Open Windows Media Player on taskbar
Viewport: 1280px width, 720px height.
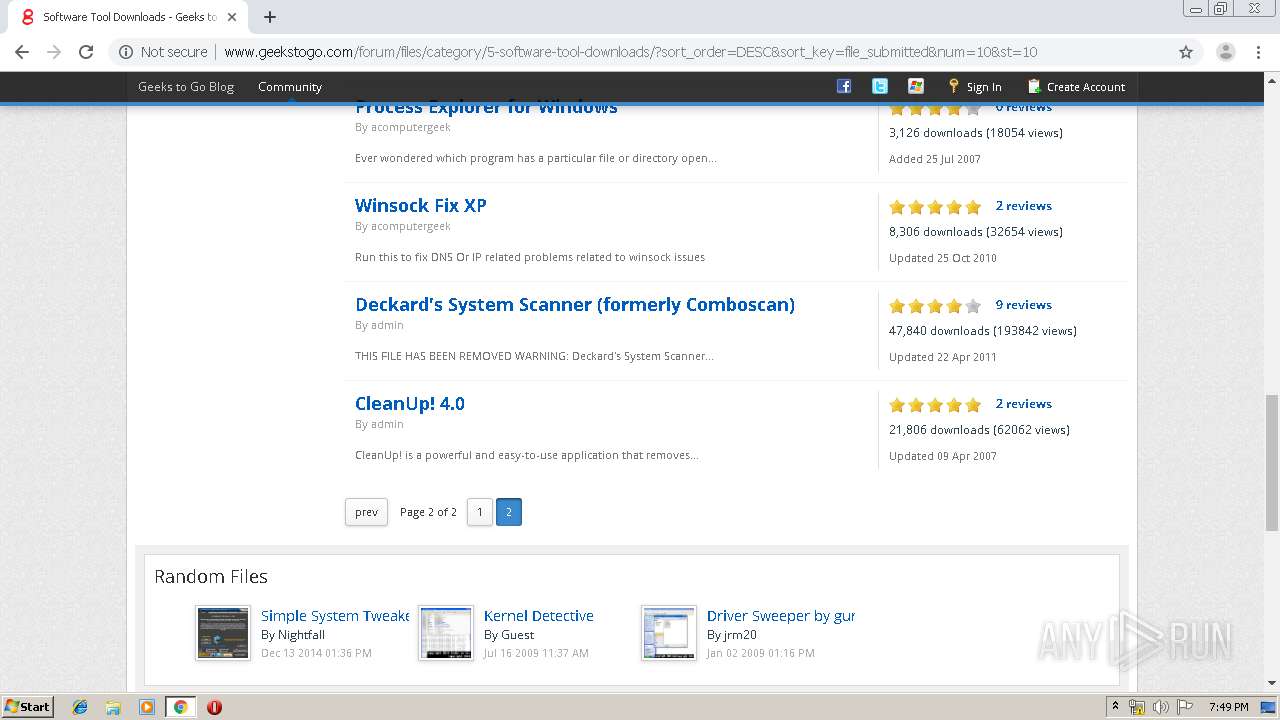pos(147,707)
